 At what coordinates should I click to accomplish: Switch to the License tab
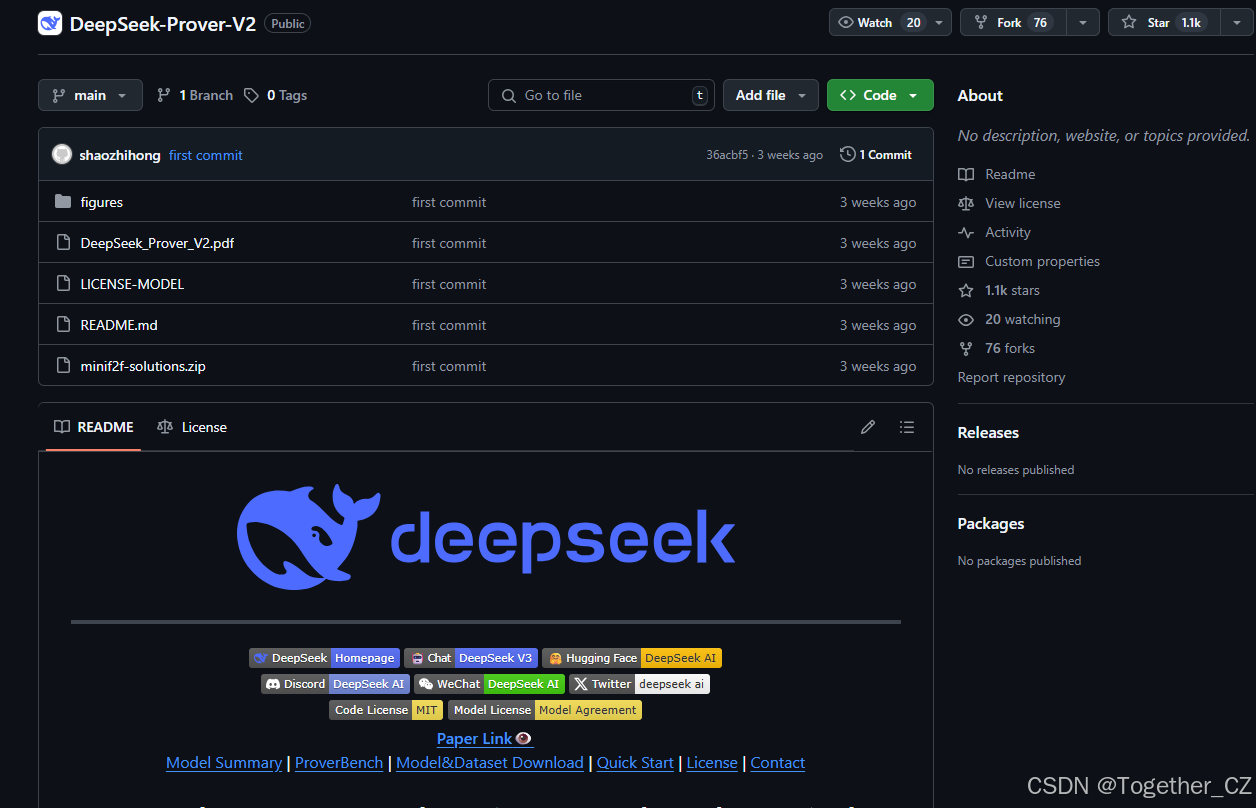(192, 427)
